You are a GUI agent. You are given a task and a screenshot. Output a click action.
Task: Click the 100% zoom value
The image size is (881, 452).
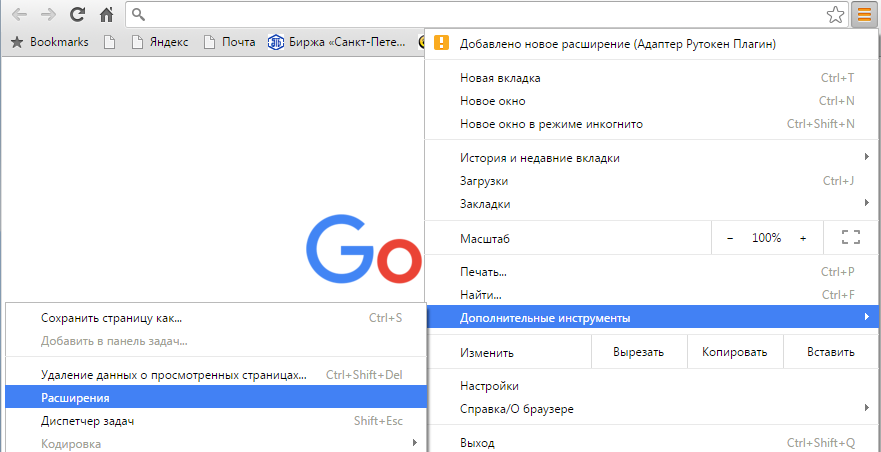coord(766,238)
